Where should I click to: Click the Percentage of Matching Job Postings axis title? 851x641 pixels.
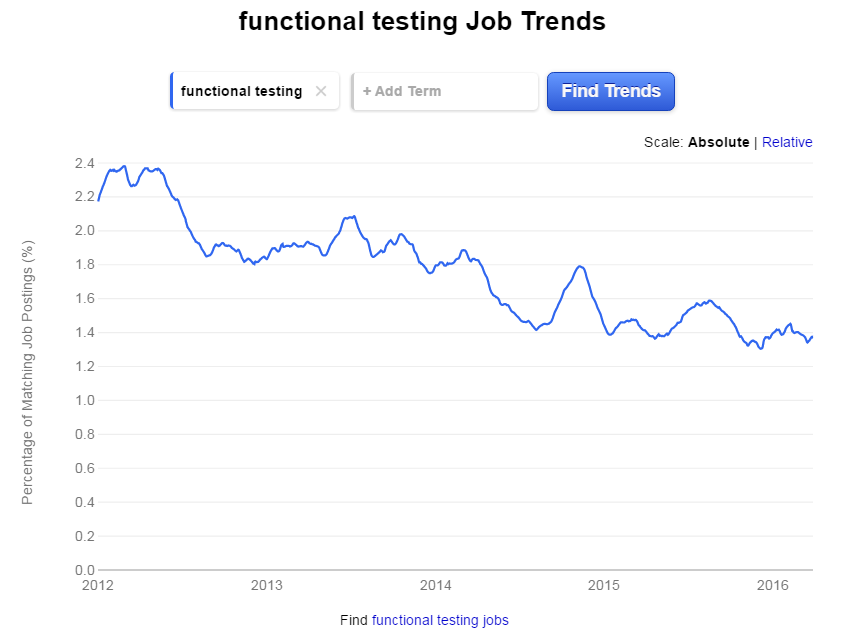(28, 372)
